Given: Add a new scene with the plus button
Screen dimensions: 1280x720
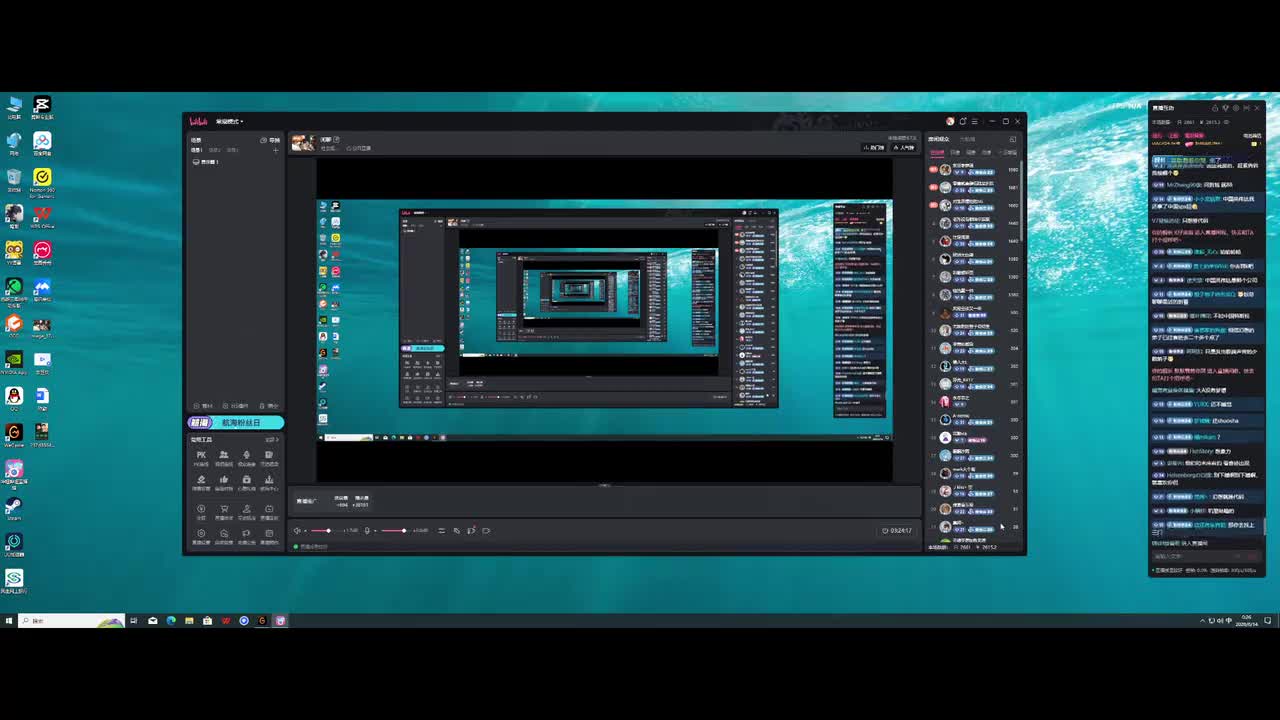Looking at the screenshot, I should [x=276, y=150].
